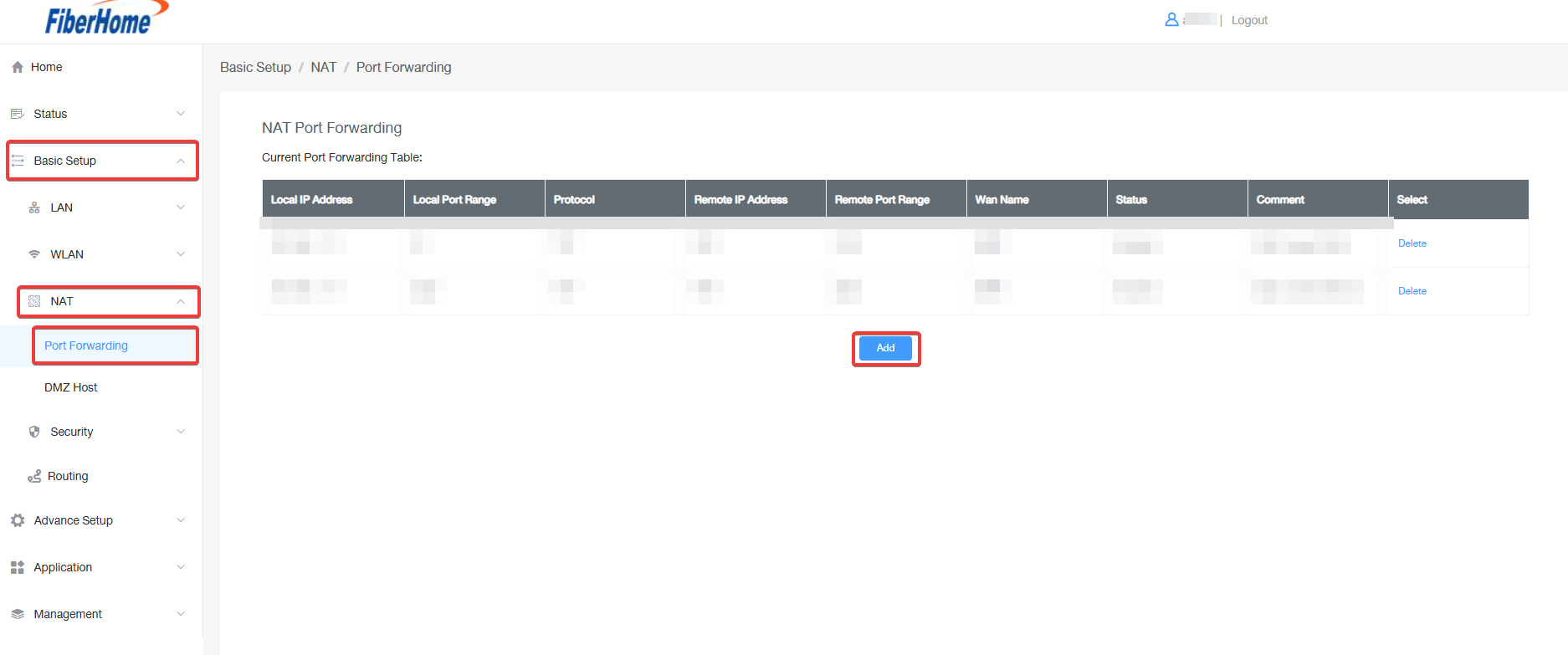Click the Status sidebar icon
Image resolution: width=1568 pixels, height=655 pixels.
pyautogui.click(x=18, y=114)
